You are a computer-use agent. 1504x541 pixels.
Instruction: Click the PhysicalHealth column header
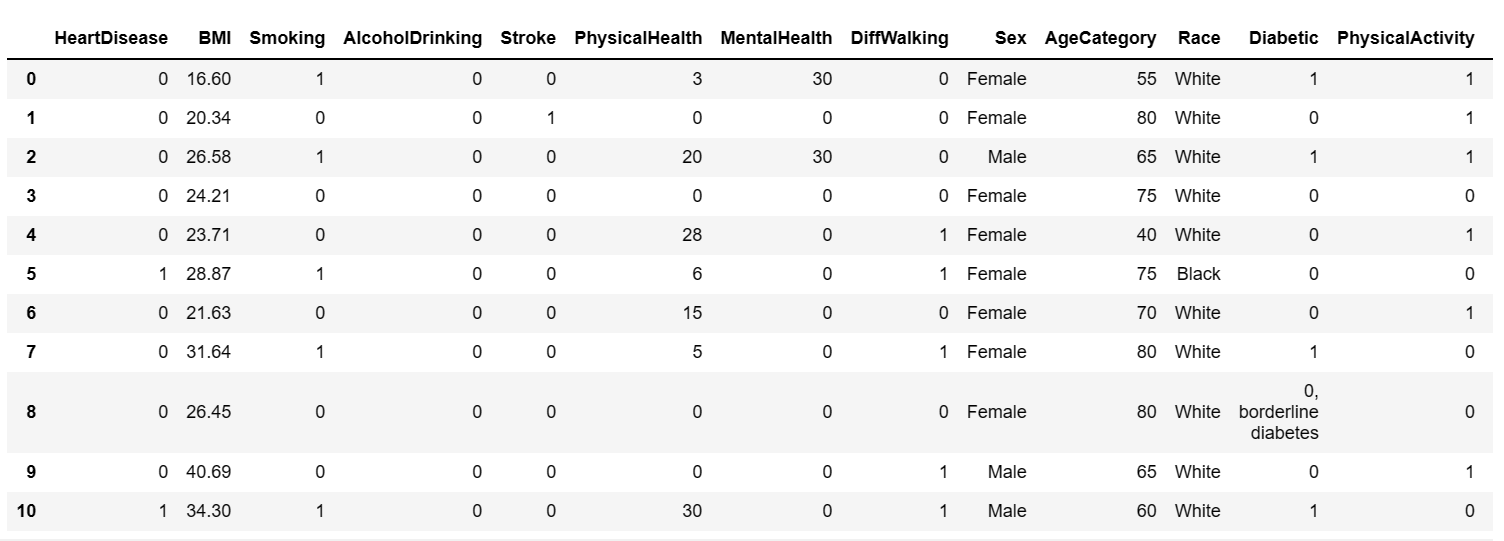pos(638,38)
